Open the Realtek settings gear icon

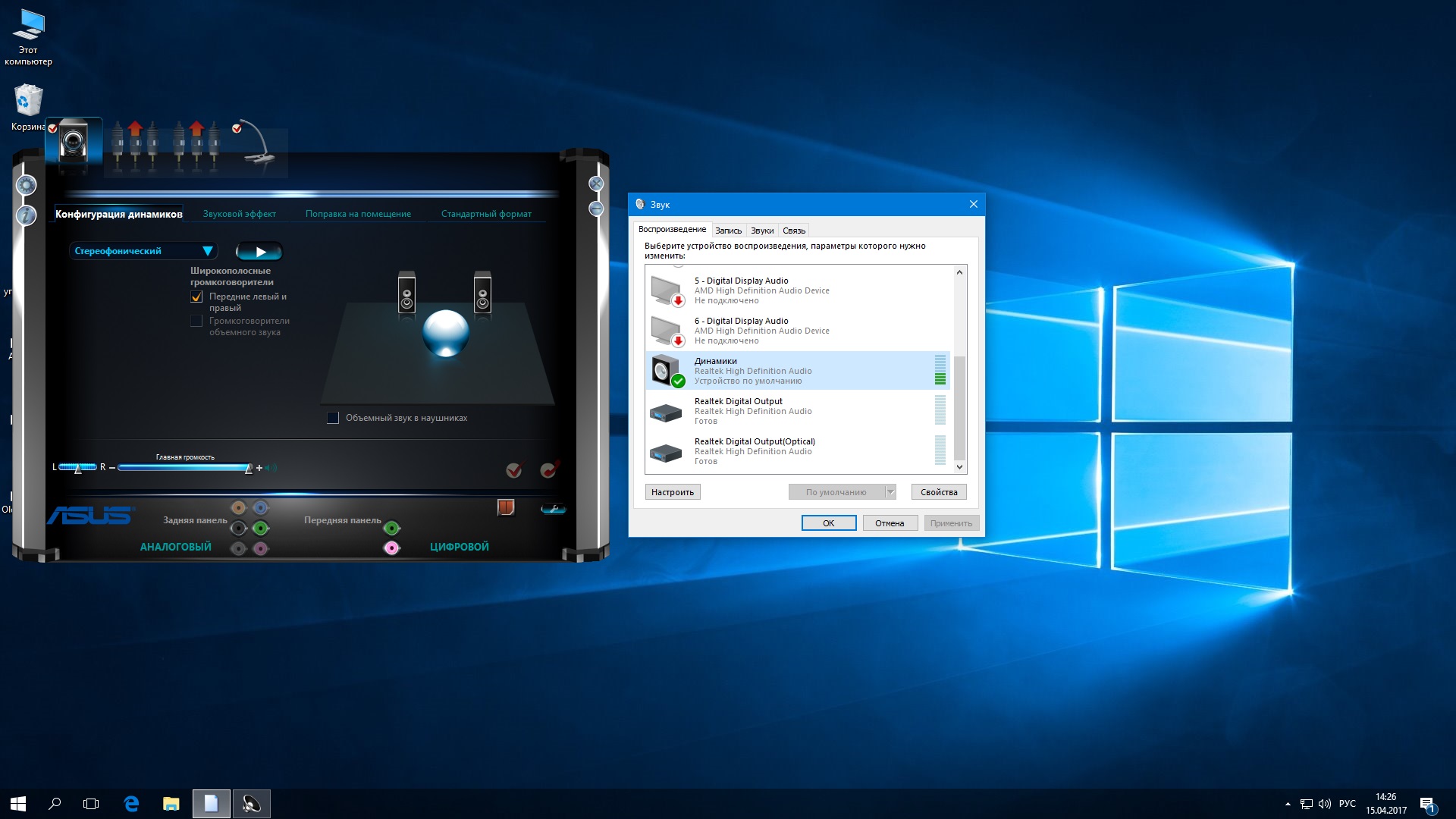(x=27, y=185)
